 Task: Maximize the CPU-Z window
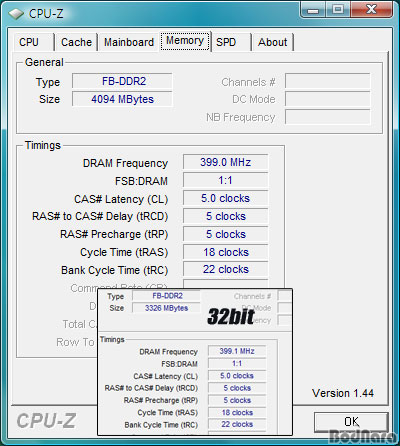(338, 10)
